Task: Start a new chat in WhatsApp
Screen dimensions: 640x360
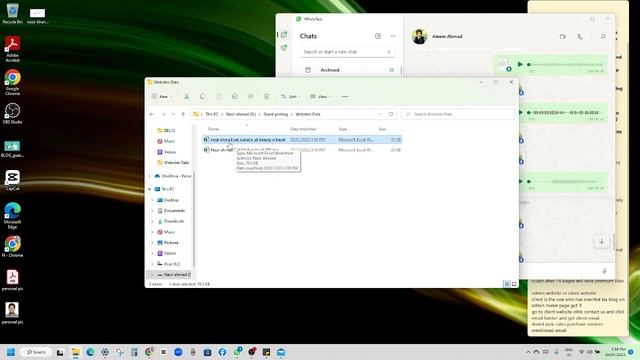Action: coord(378,36)
